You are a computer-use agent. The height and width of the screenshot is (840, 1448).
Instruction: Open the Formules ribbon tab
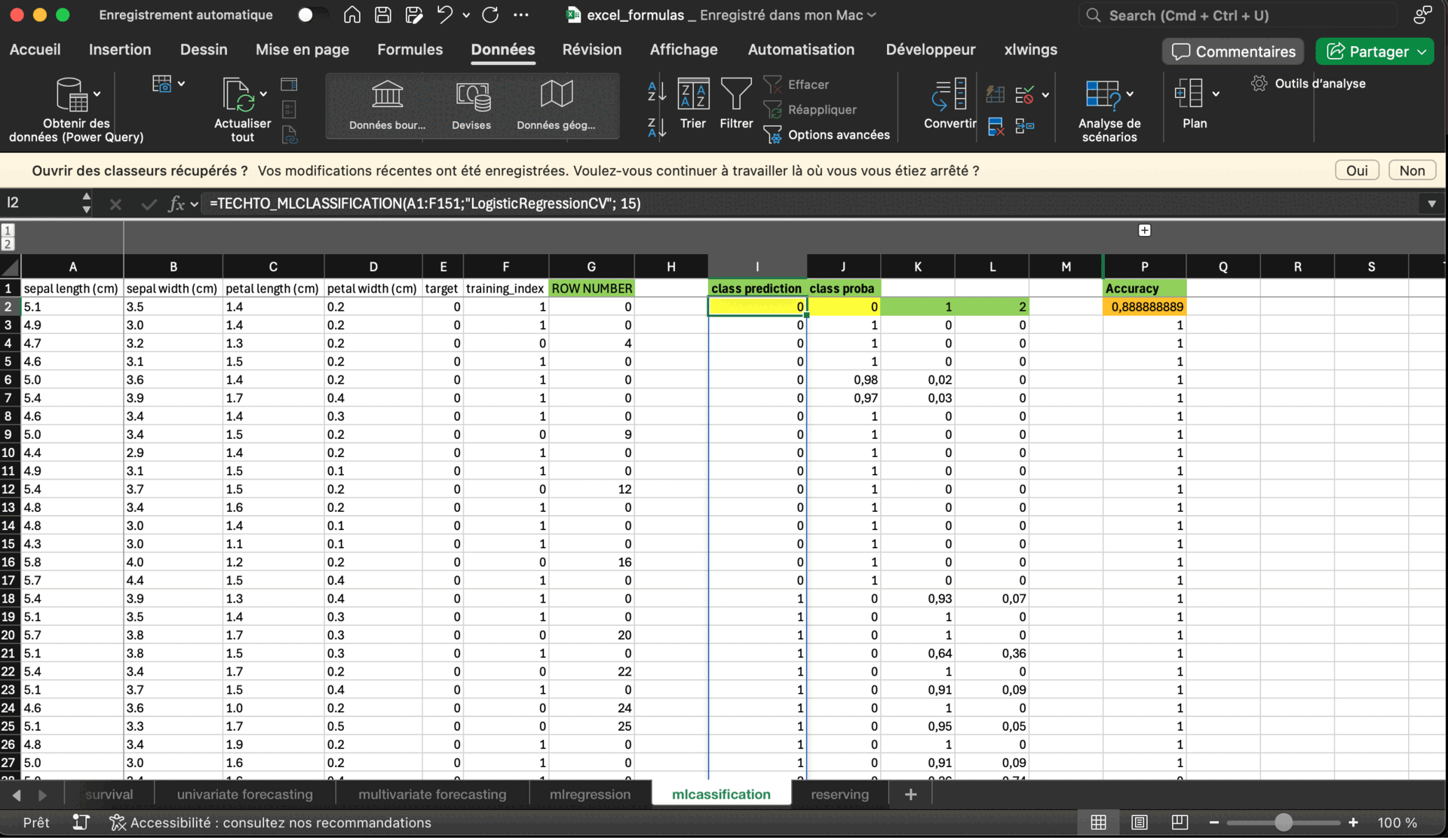pyautogui.click(x=410, y=50)
